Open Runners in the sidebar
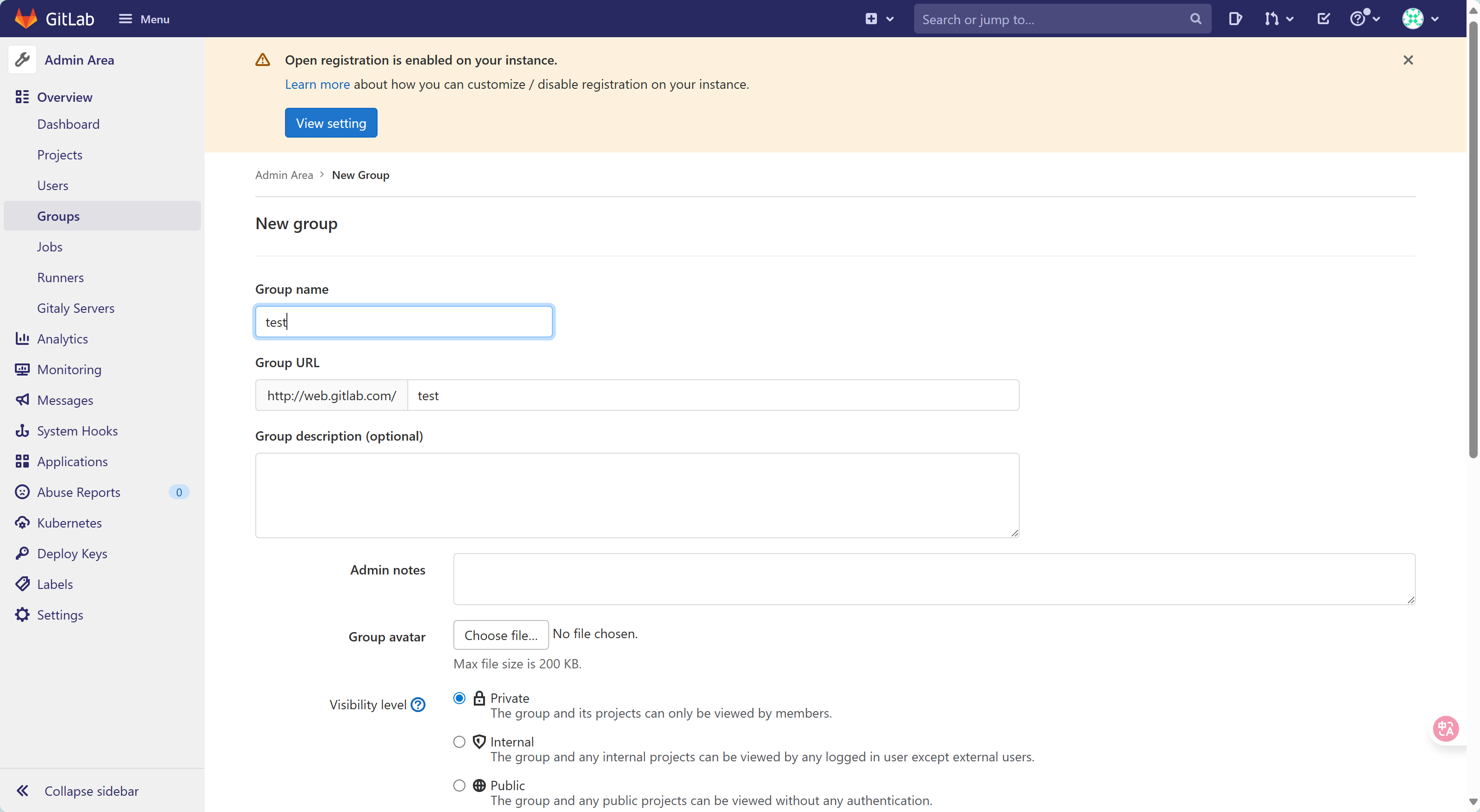The image size is (1480, 812). 60,277
